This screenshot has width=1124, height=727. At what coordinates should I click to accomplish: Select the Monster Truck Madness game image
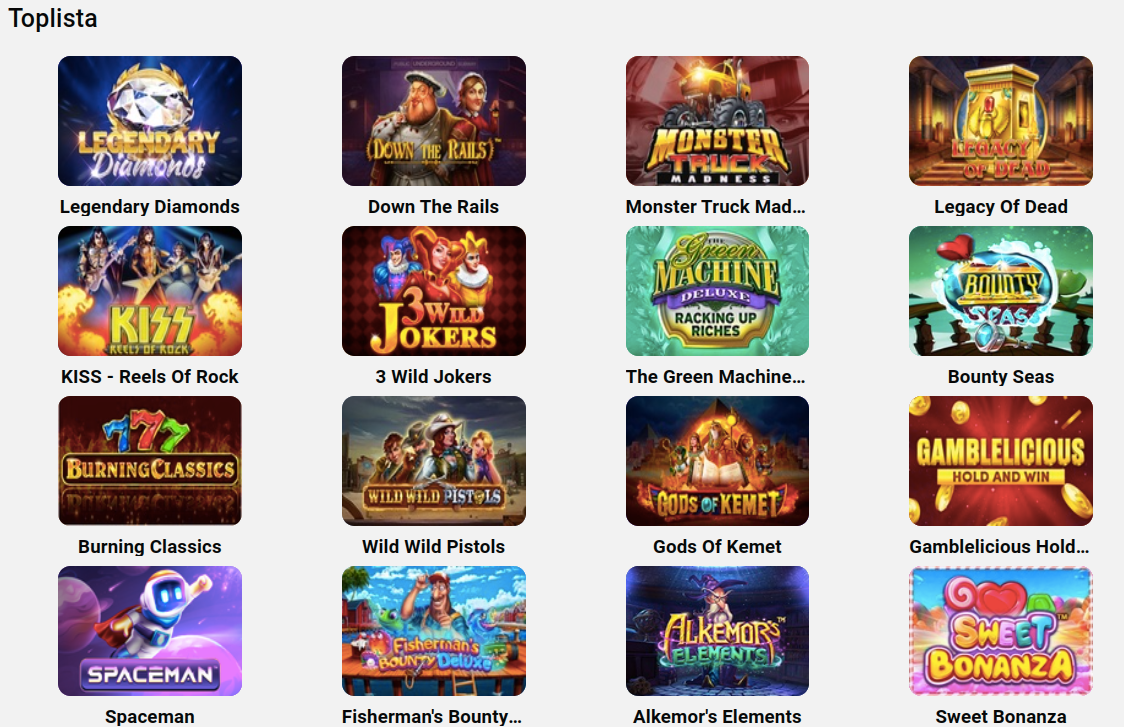pyautogui.click(x=718, y=121)
